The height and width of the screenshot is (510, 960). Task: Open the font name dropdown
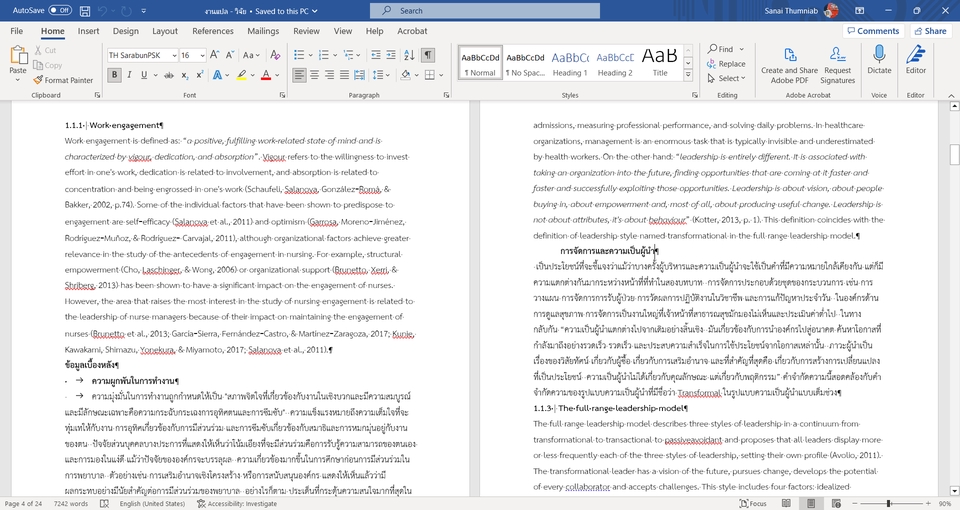coord(174,56)
